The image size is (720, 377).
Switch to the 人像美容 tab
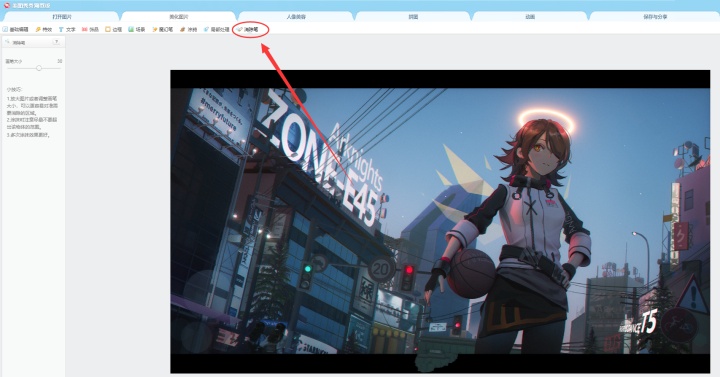pos(296,17)
